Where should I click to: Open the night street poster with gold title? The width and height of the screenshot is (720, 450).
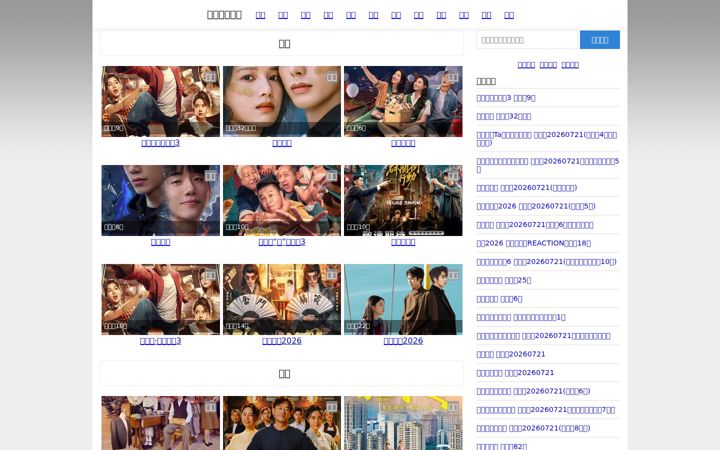403,201
